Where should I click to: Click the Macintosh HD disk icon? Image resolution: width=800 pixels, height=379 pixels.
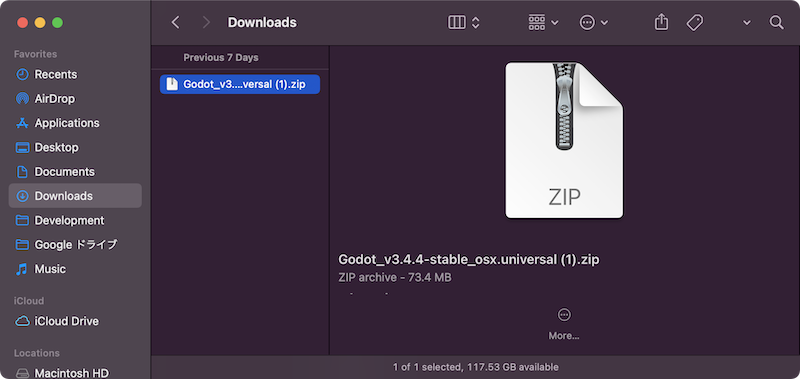22,373
